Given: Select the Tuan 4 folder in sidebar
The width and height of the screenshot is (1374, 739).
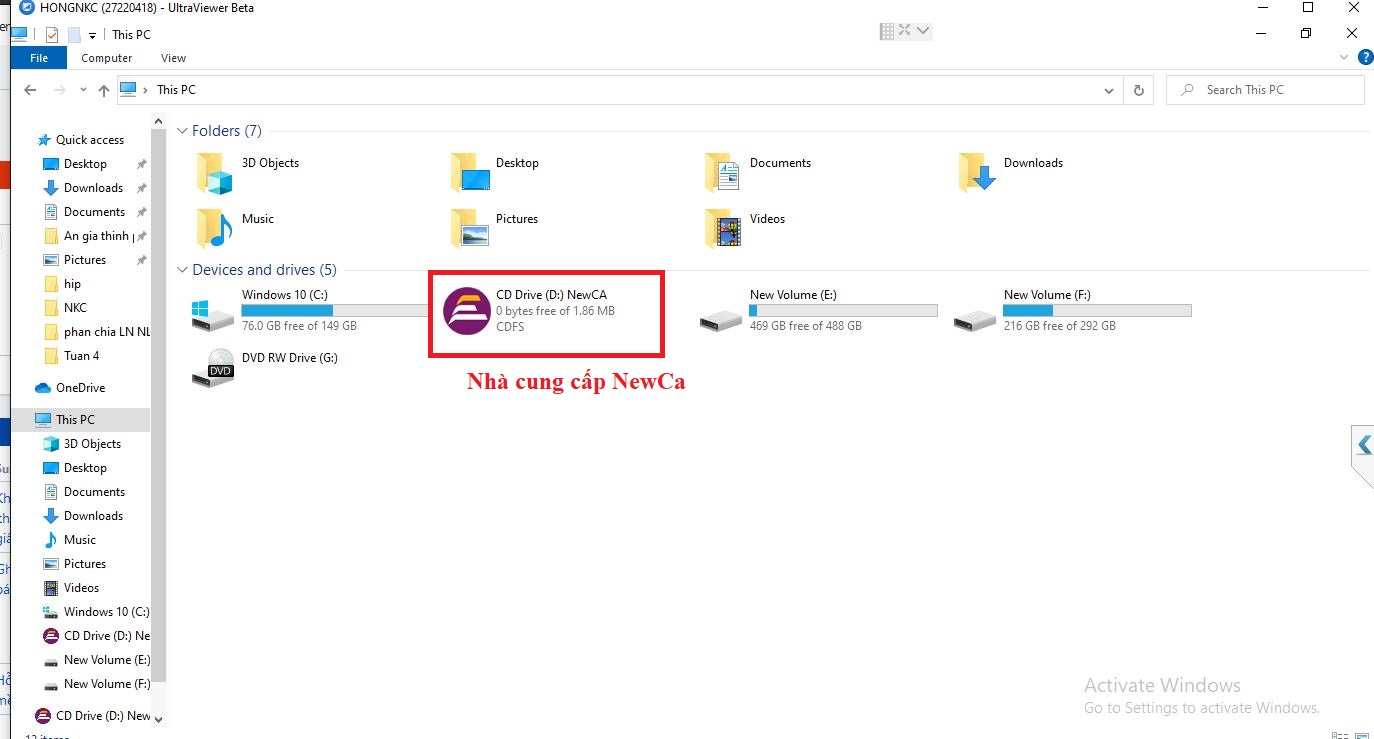Looking at the screenshot, I should 81,356.
